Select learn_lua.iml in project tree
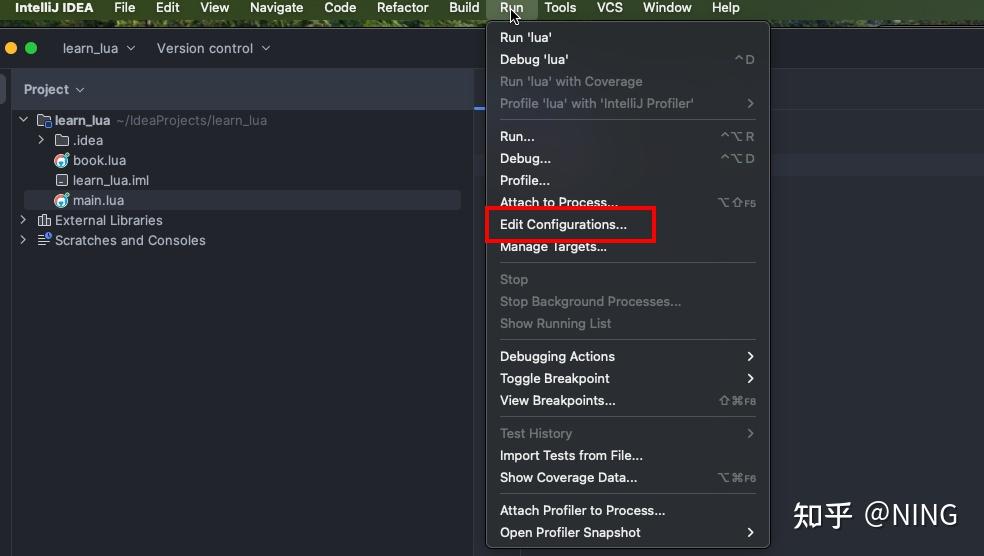 [242, 181]
